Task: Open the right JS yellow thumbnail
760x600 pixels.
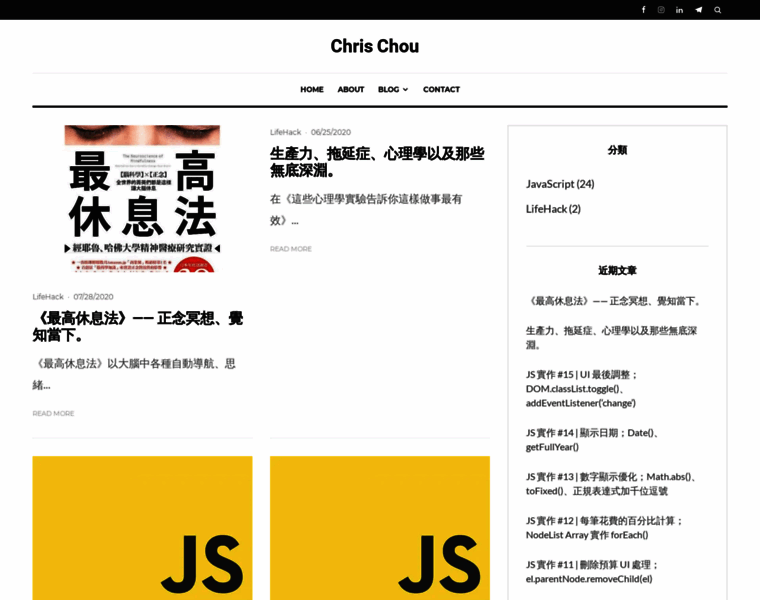Action: click(380, 528)
